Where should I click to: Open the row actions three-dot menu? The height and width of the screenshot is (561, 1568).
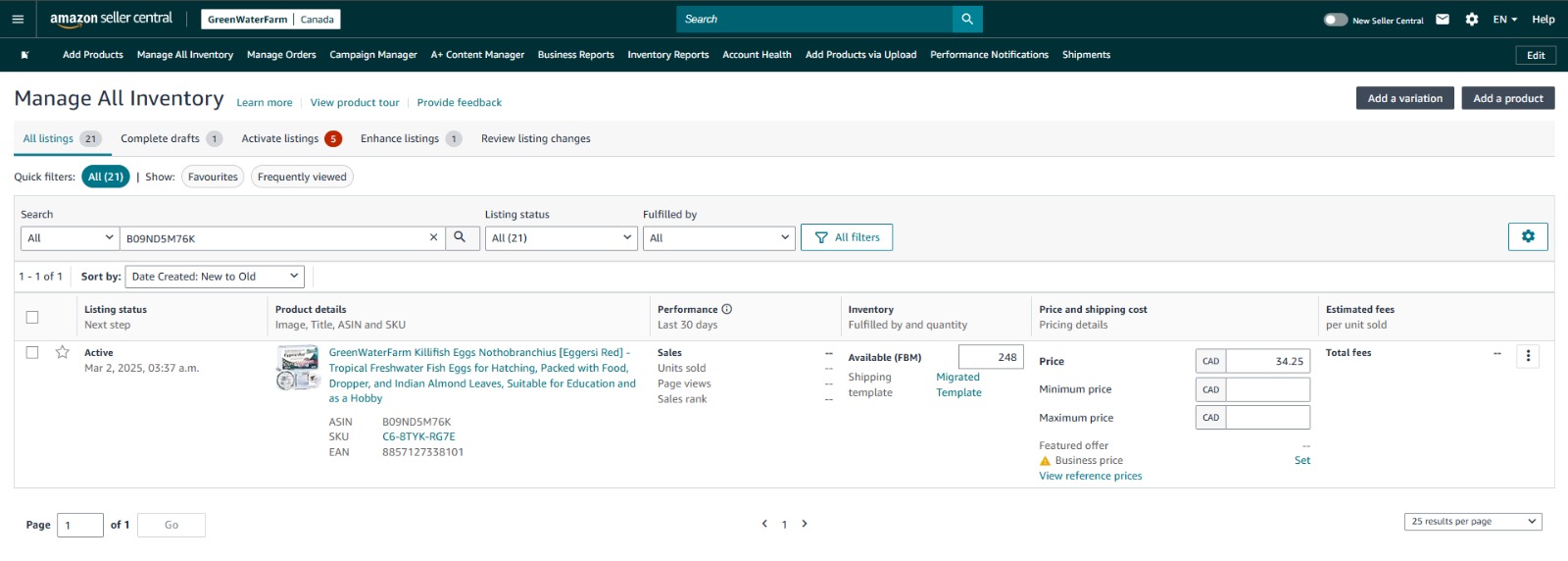[1528, 356]
